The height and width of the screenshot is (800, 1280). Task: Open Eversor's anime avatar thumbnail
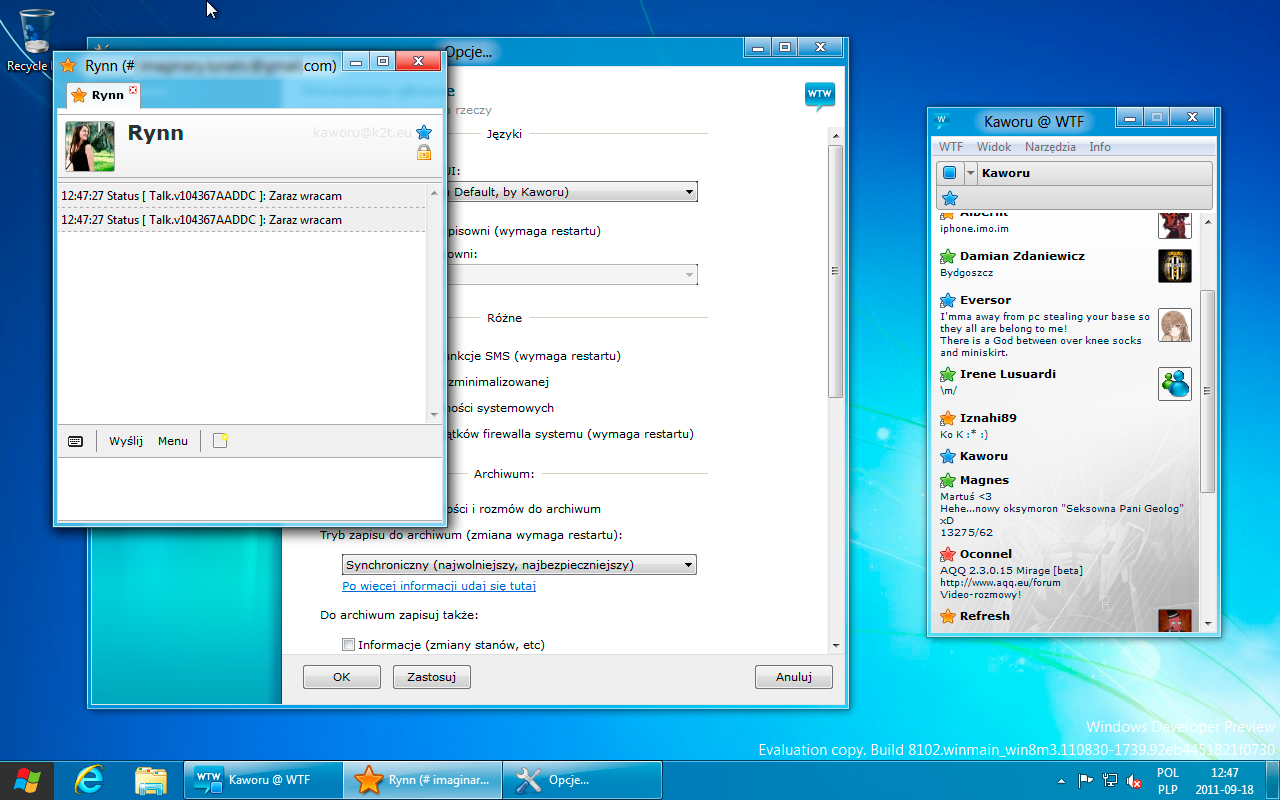pos(1175,325)
